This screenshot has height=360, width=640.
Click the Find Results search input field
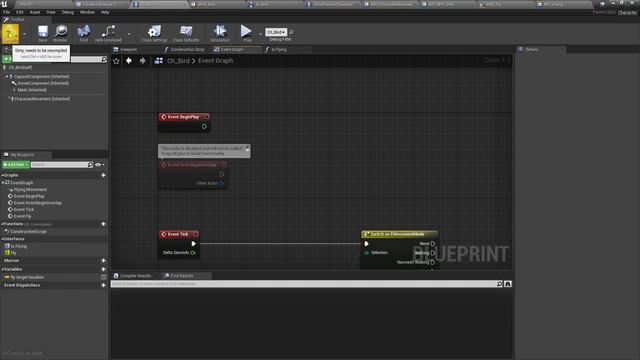[304, 284]
